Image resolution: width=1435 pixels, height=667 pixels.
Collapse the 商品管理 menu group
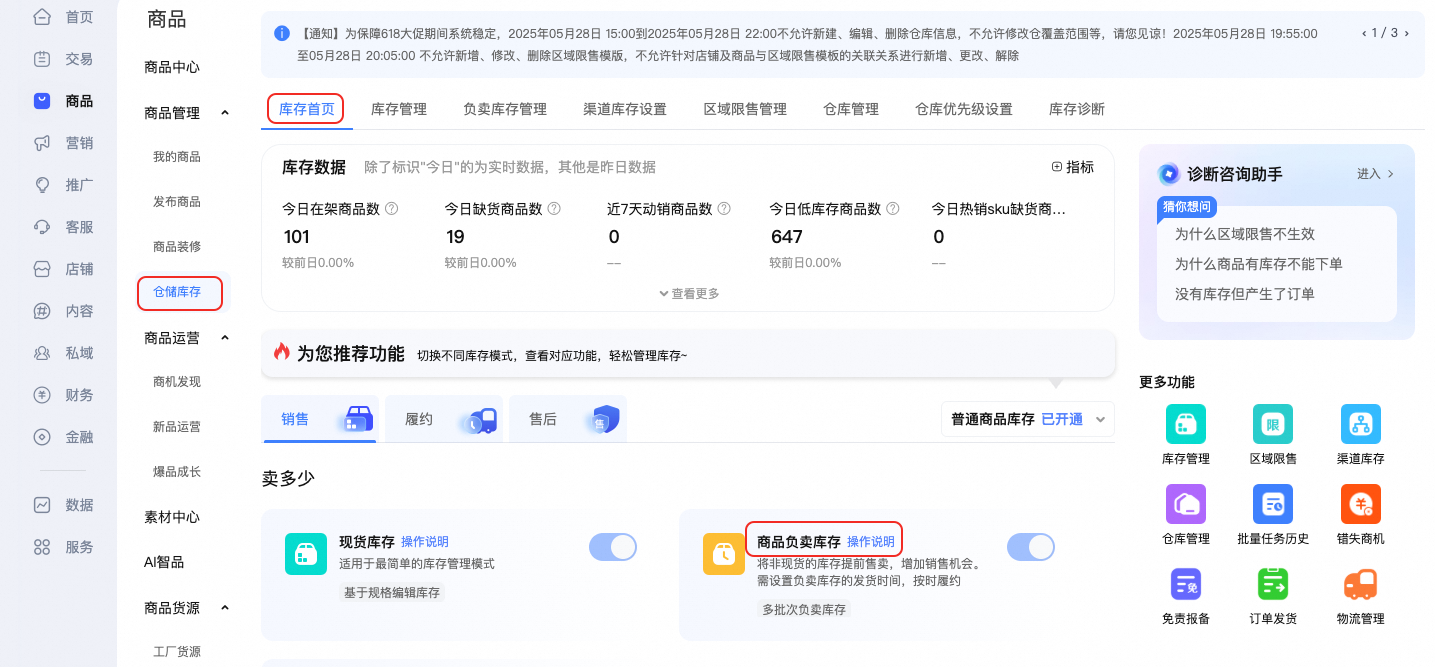(x=225, y=113)
